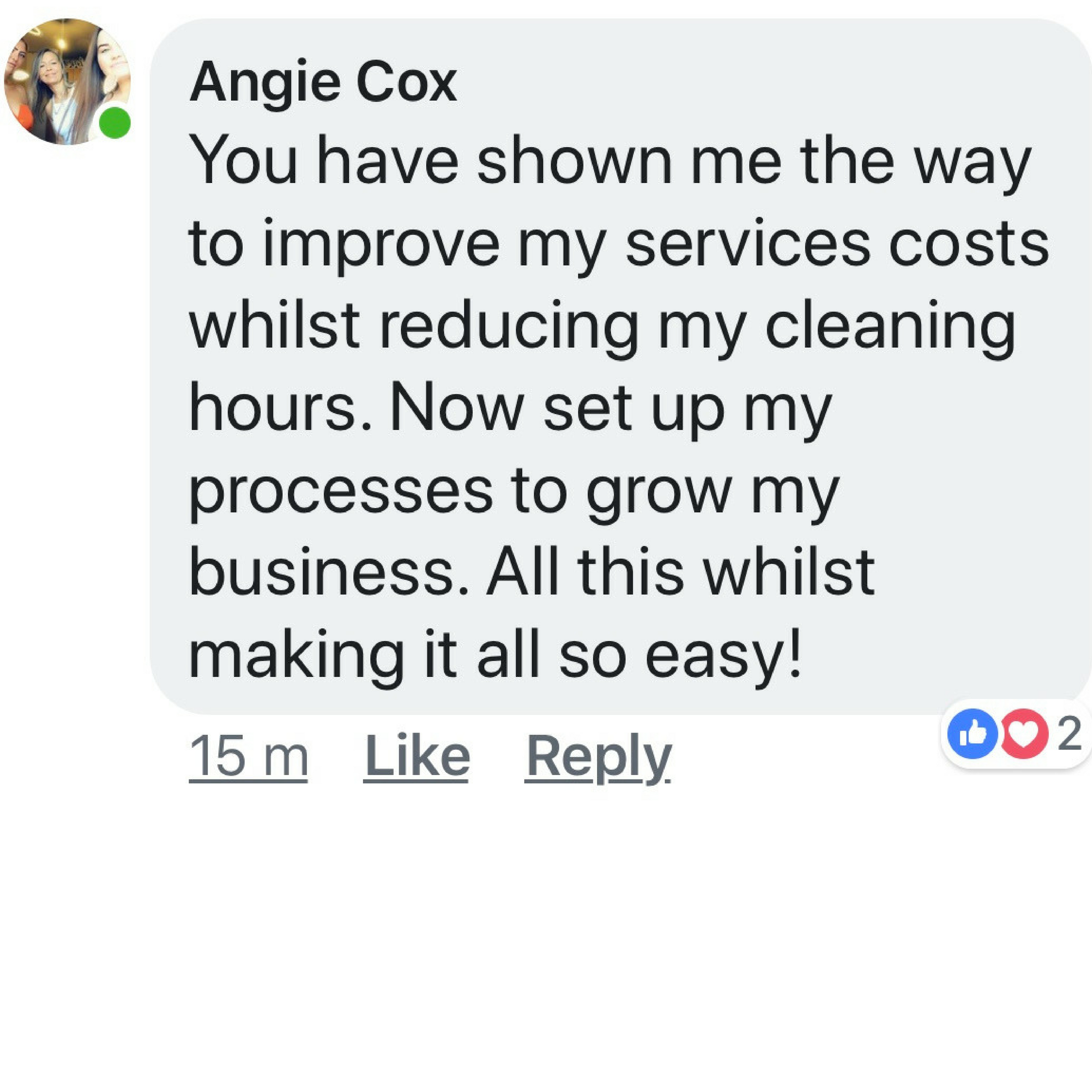Click the line 'to improve my services costs'
This screenshot has width=1092, height=1092.
[x=619, y=245]
